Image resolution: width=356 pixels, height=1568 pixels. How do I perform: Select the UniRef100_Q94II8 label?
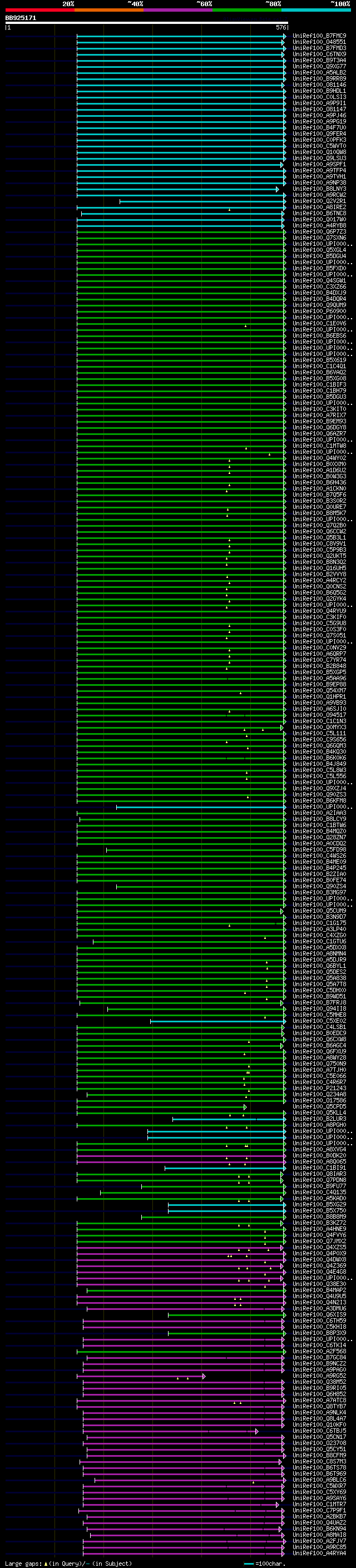pyautogui.click(x=319, y=1009)
